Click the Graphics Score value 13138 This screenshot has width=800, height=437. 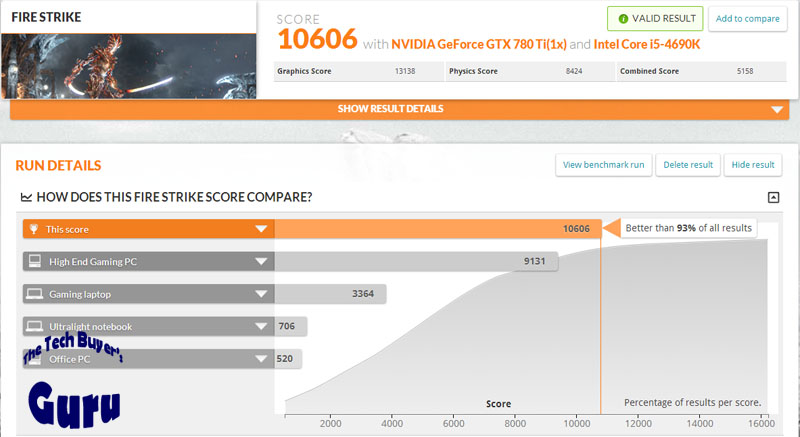click(x=405, y=71)
